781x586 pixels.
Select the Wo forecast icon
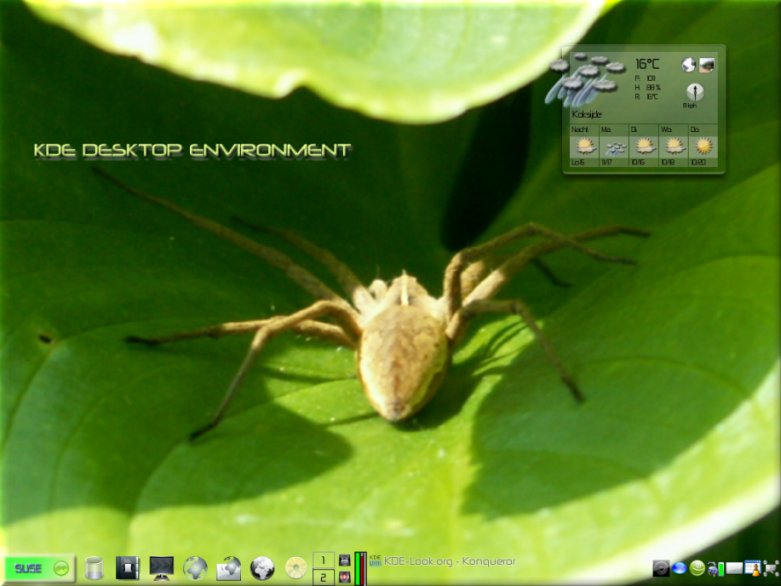674,146
